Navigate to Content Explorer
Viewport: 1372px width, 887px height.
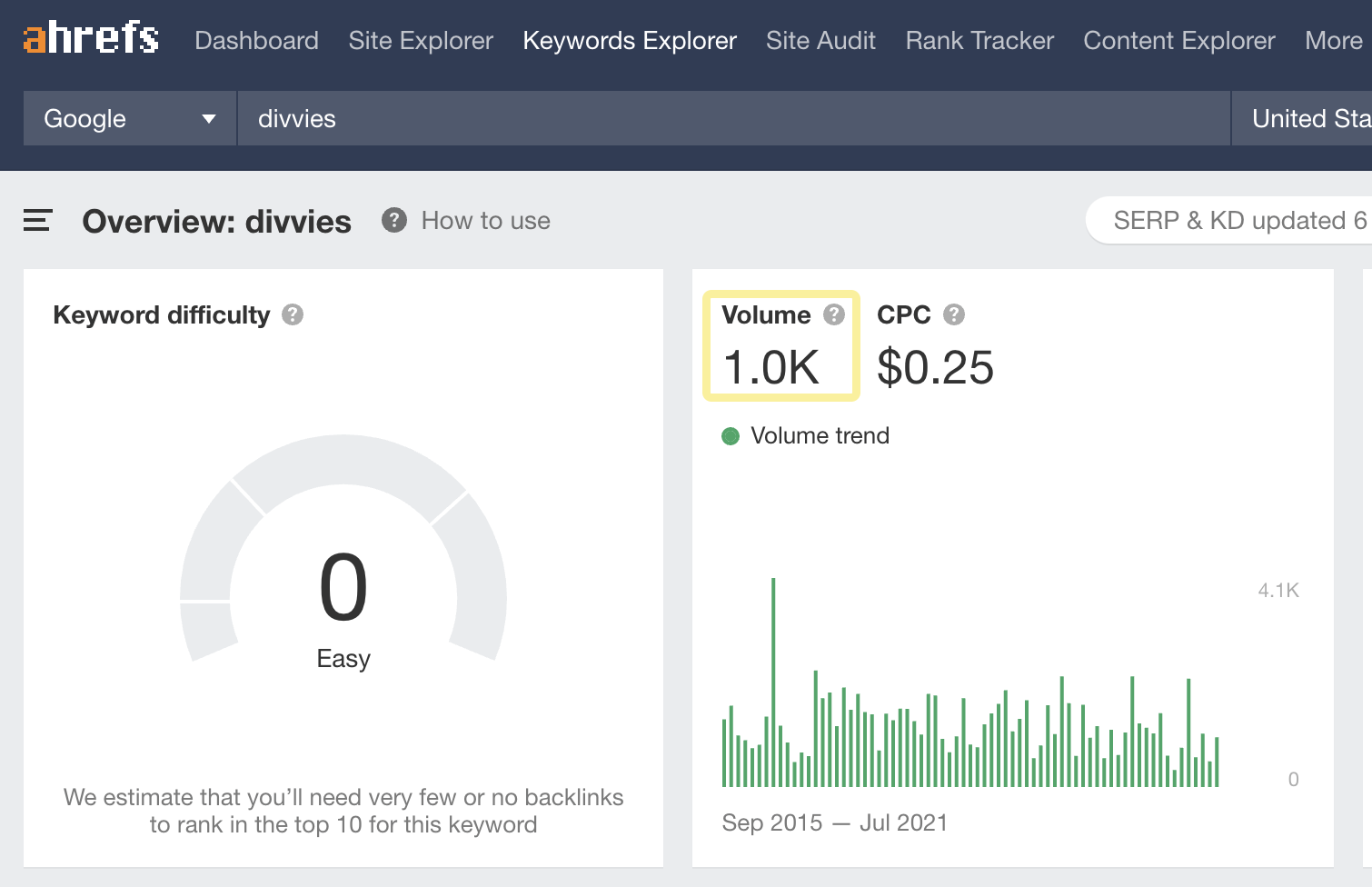[x=1178, y=41]
